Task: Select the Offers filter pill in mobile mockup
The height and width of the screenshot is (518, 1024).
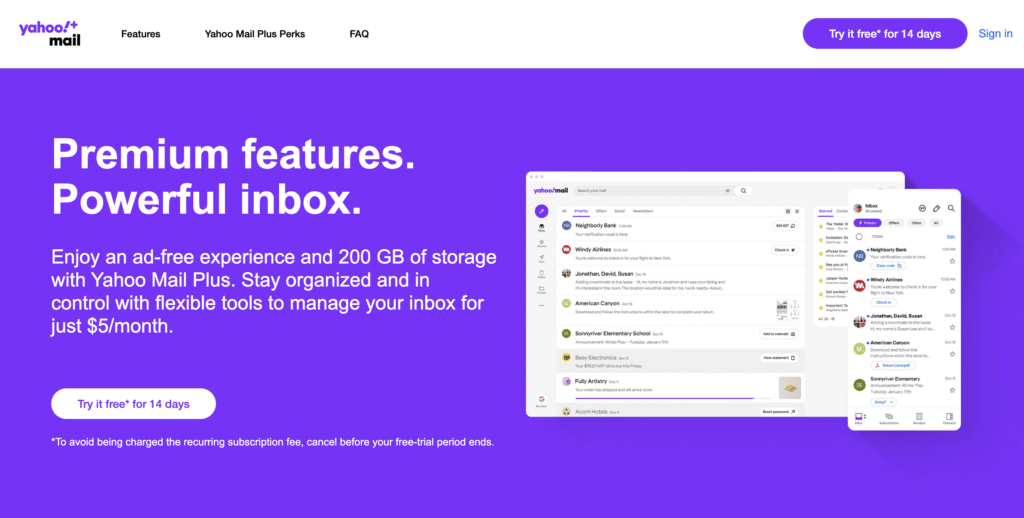Action: (x=894, y=223)
